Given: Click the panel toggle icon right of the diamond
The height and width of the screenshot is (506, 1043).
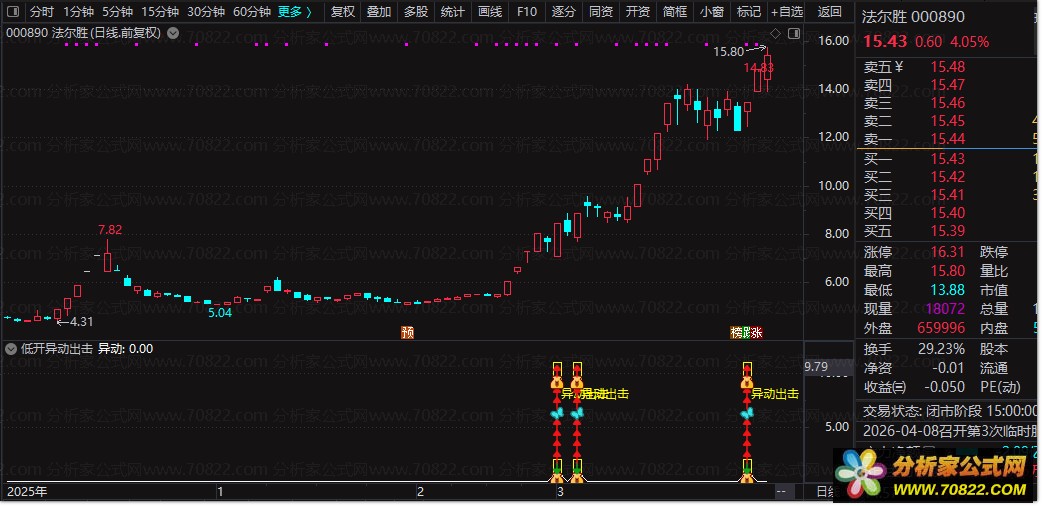Looking at the screenshot, I should pyautogui.click(x=794, y=33).
